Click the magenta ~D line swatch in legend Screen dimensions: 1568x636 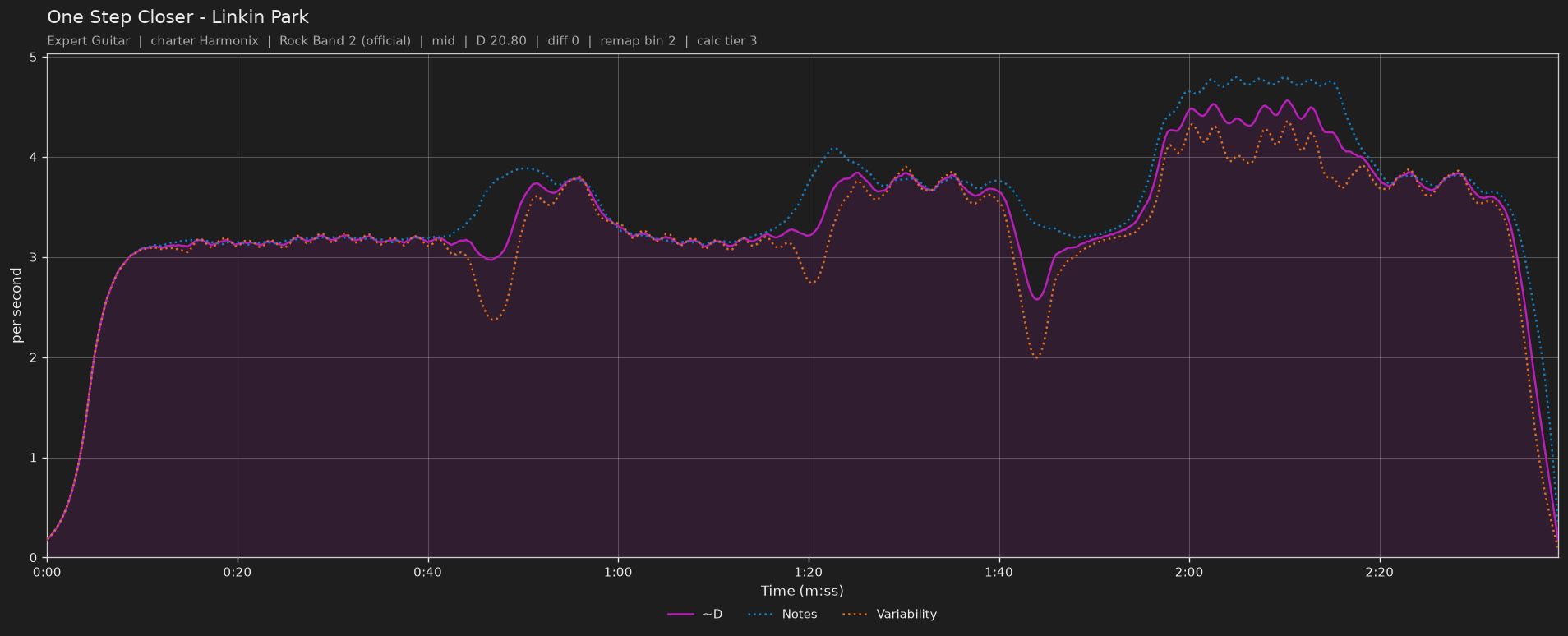click(x=681, y=615)
